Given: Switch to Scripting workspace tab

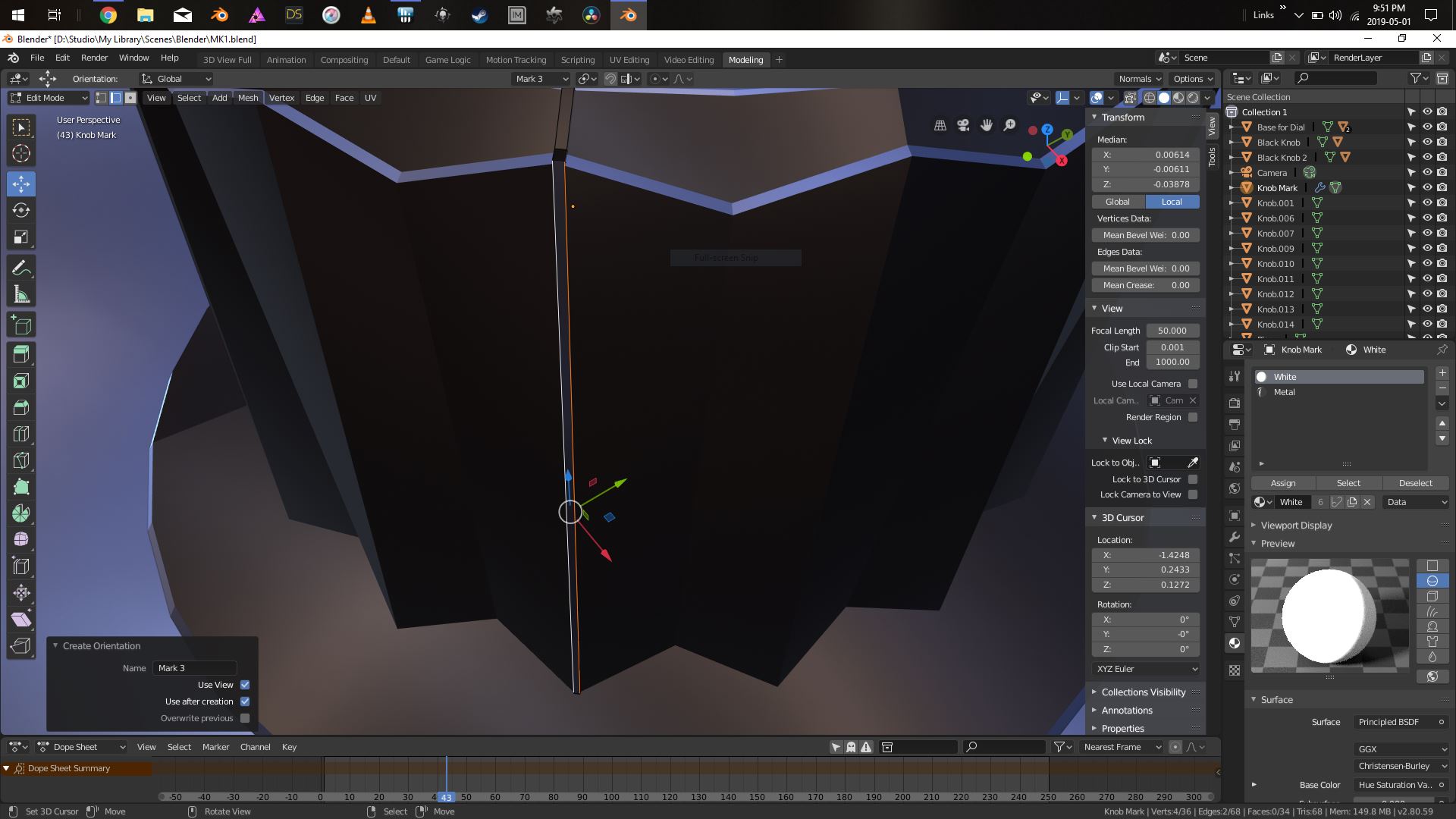Looking at the screenshot, I should [578, 60].
